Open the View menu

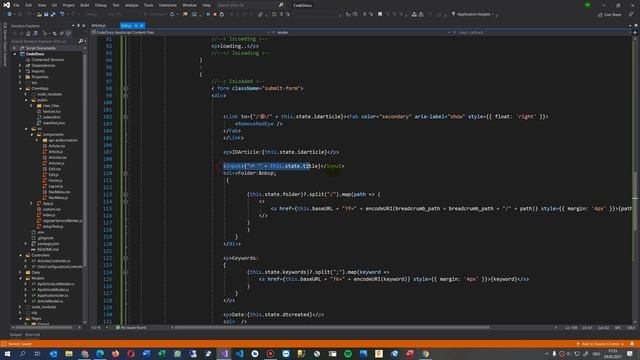[x=42, y=5]
